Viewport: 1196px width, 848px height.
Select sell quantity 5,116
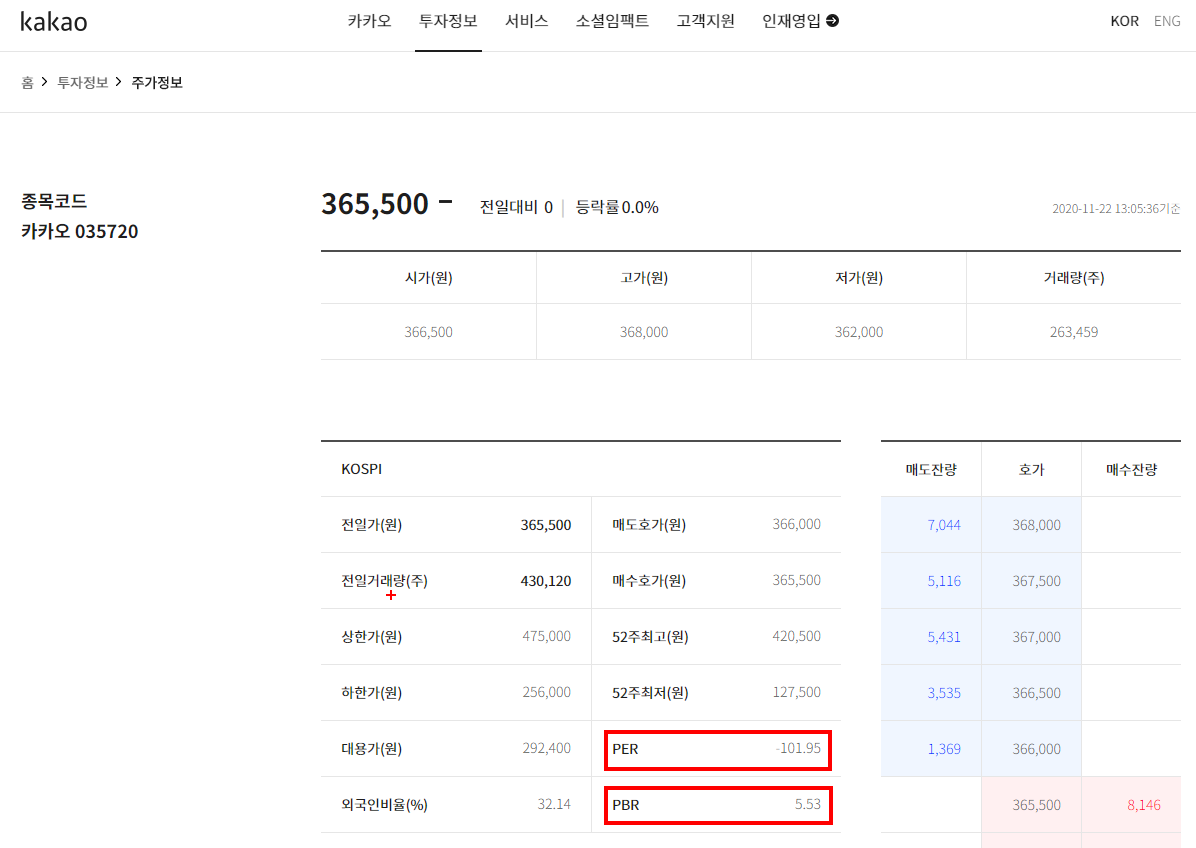[x=944, y=581]
